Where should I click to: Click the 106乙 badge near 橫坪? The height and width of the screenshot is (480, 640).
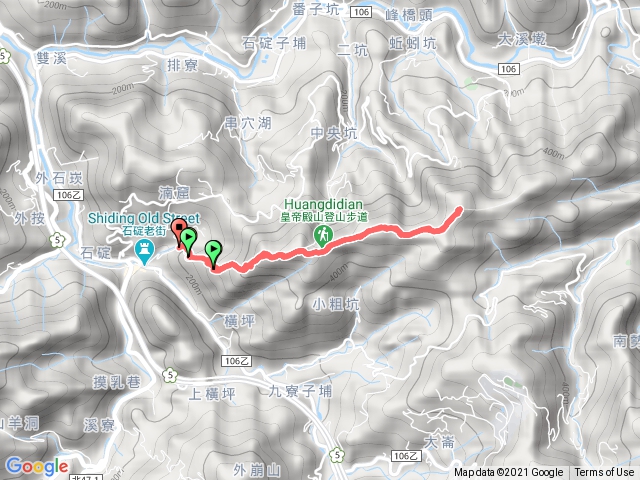coord(236,361)
